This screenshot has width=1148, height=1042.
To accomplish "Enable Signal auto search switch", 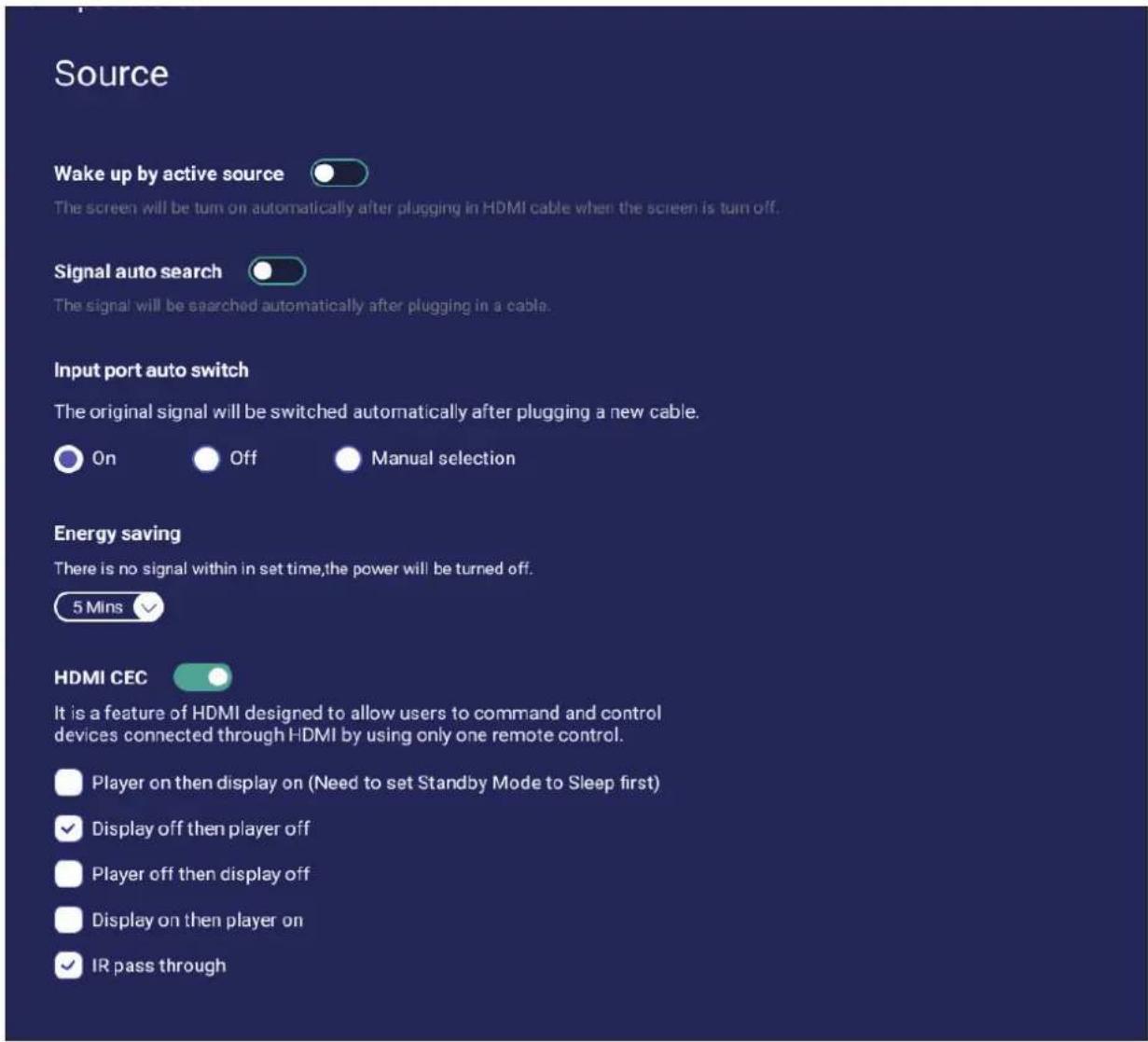I will pos(277,271).
